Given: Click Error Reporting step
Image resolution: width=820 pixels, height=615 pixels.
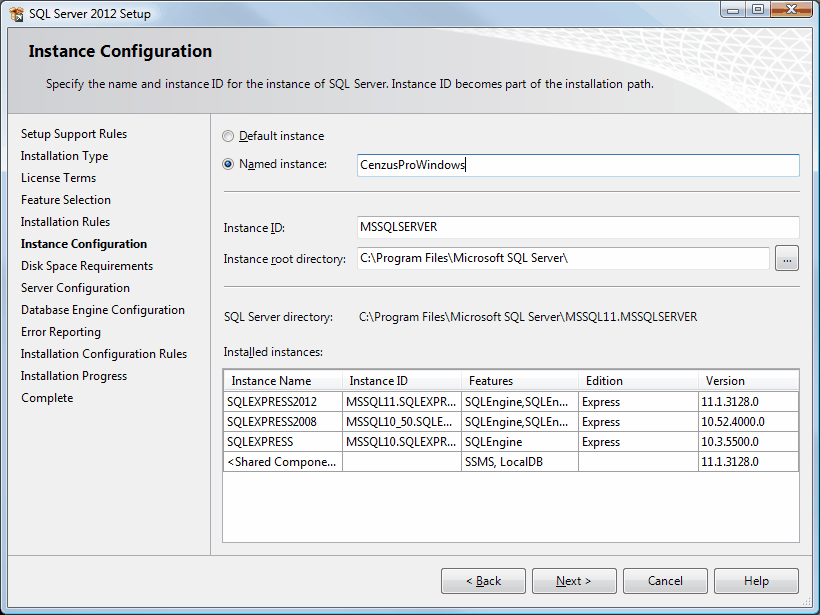Looking at the screenshot, I should point(61,332).
